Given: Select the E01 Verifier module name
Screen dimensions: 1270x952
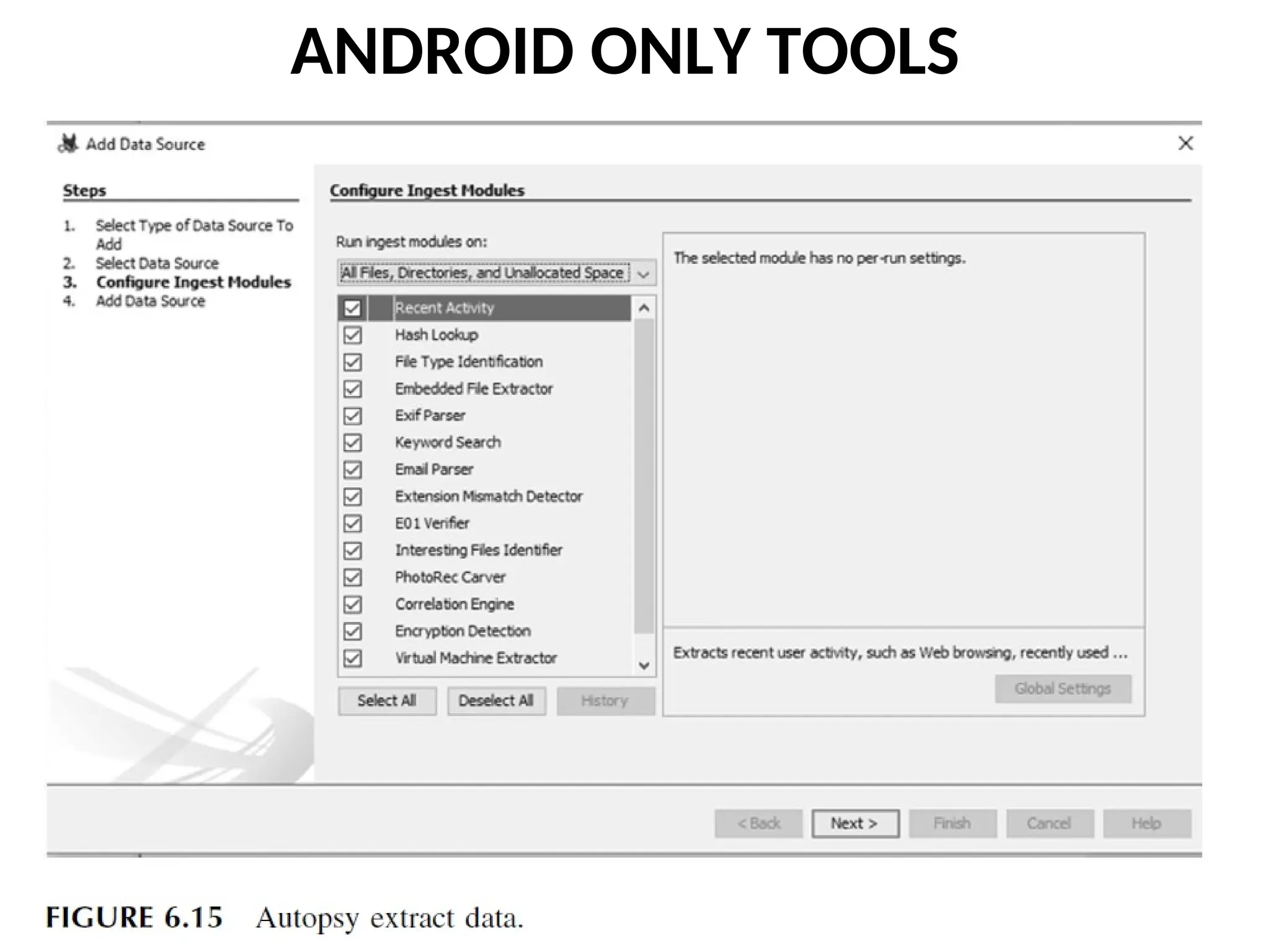Looking at the screenshot, I should [x=432, y=524].
